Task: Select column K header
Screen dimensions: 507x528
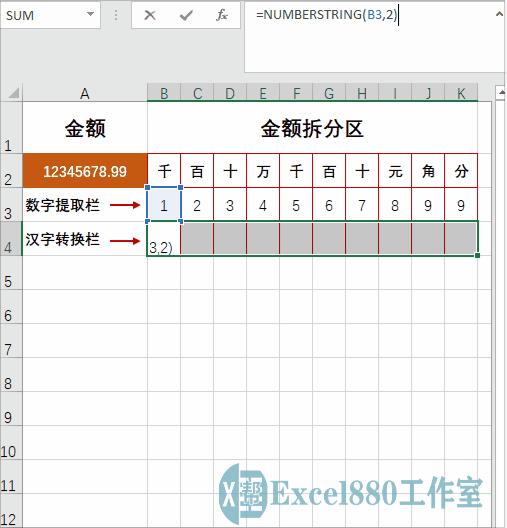Action: click(461, 93)
